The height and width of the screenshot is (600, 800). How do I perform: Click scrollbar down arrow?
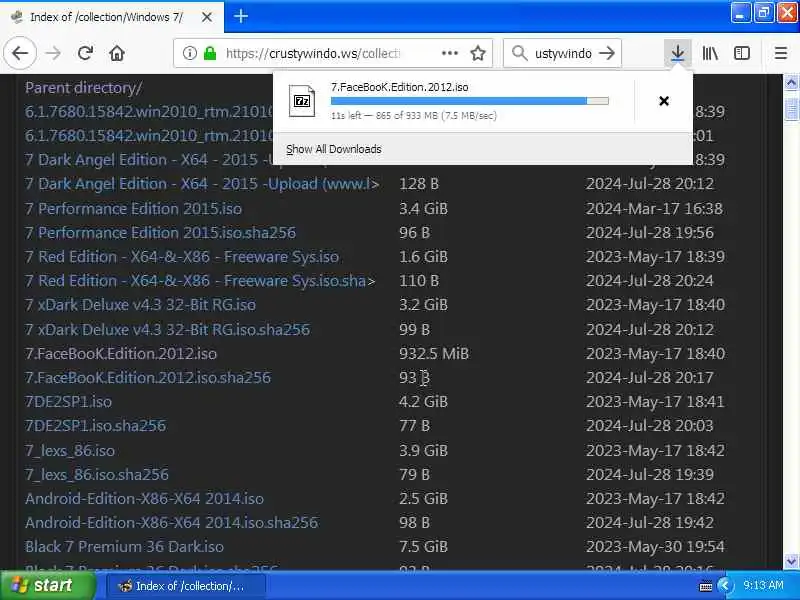coord(791,561)
